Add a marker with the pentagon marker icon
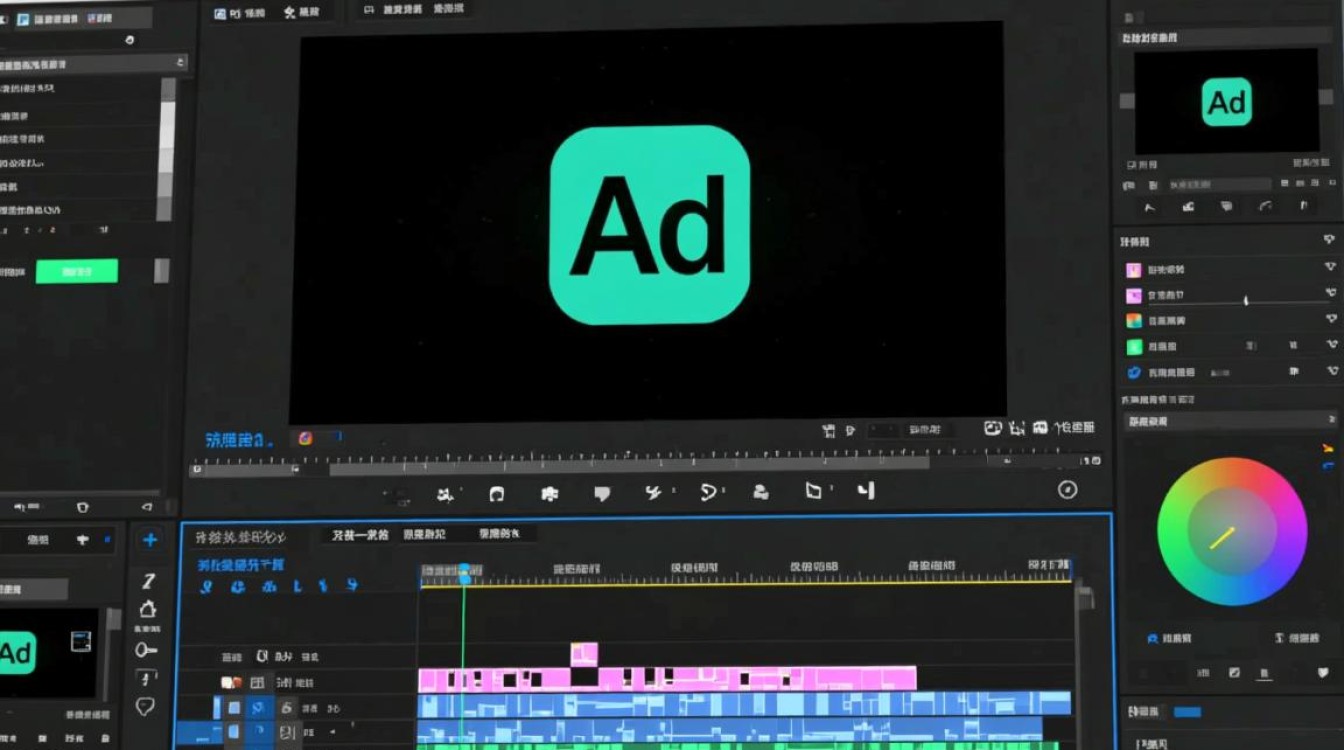The height and width of the screenshot is (750, 1344). tap(602, 493)
